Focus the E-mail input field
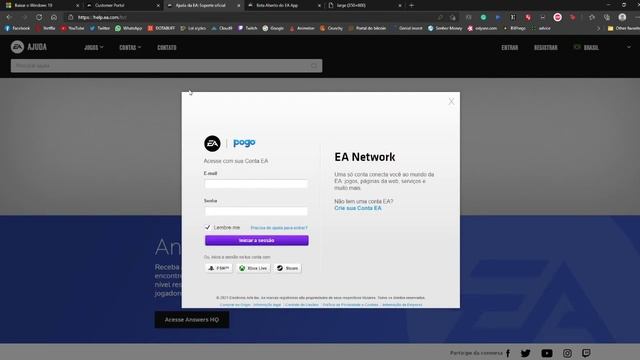Image resolution: width=640 pixels, height=360 pixels. (256, 184)
